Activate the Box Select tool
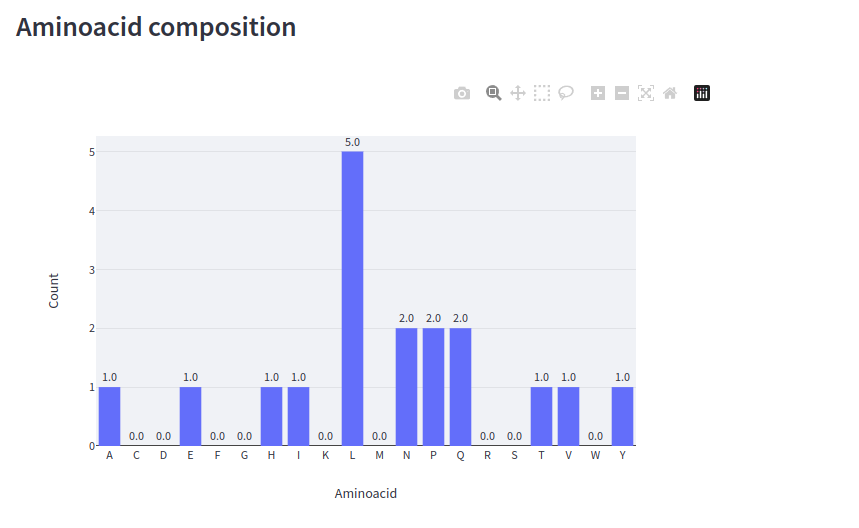The height and width of the screenshot is (528, 859). (542, 93)
